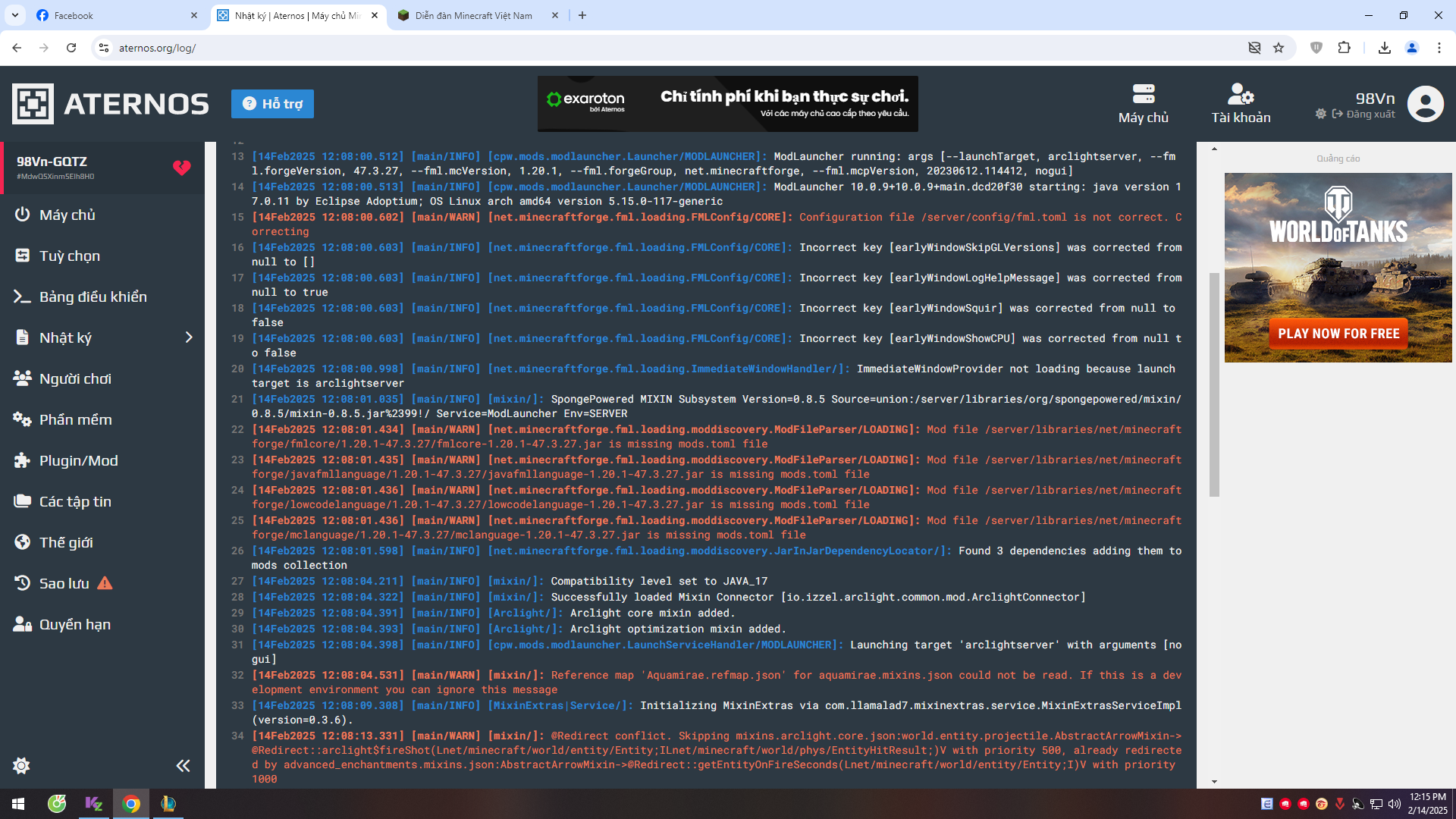Expand the Nhật ký submenu chevron
1456x819 pixels.
point(189,337)
